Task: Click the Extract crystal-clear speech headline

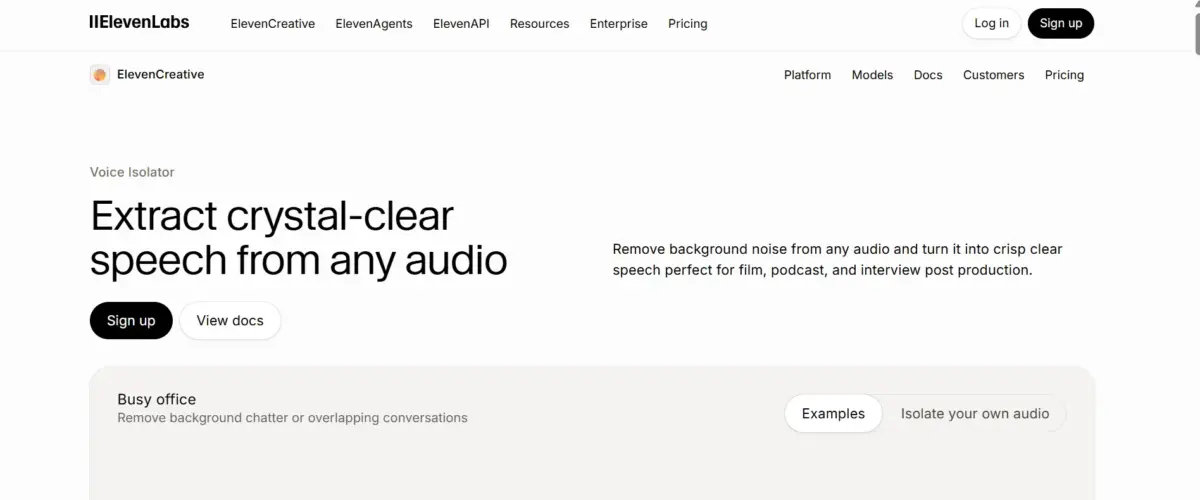Action: tap(299, 238)
